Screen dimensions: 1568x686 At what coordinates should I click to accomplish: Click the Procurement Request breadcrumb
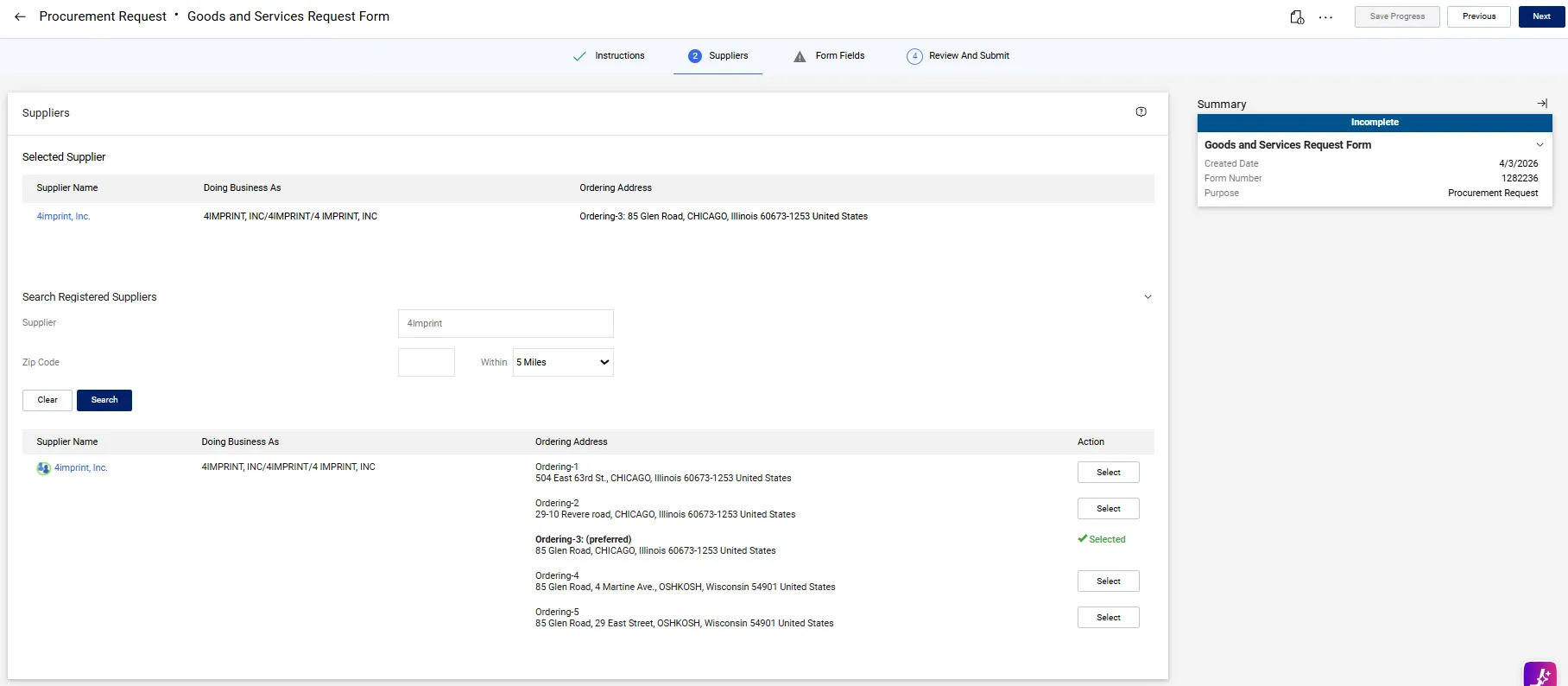tap(103, 16)
